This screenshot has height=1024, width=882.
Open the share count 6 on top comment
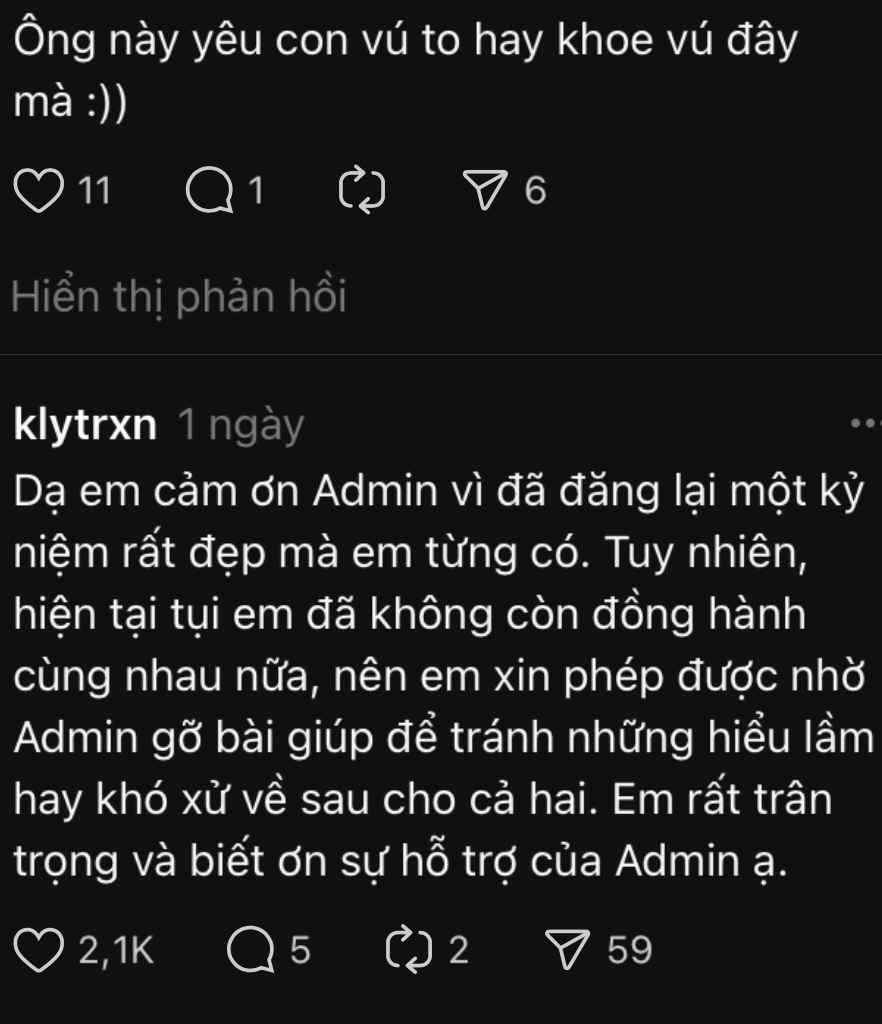pos(535,190)
